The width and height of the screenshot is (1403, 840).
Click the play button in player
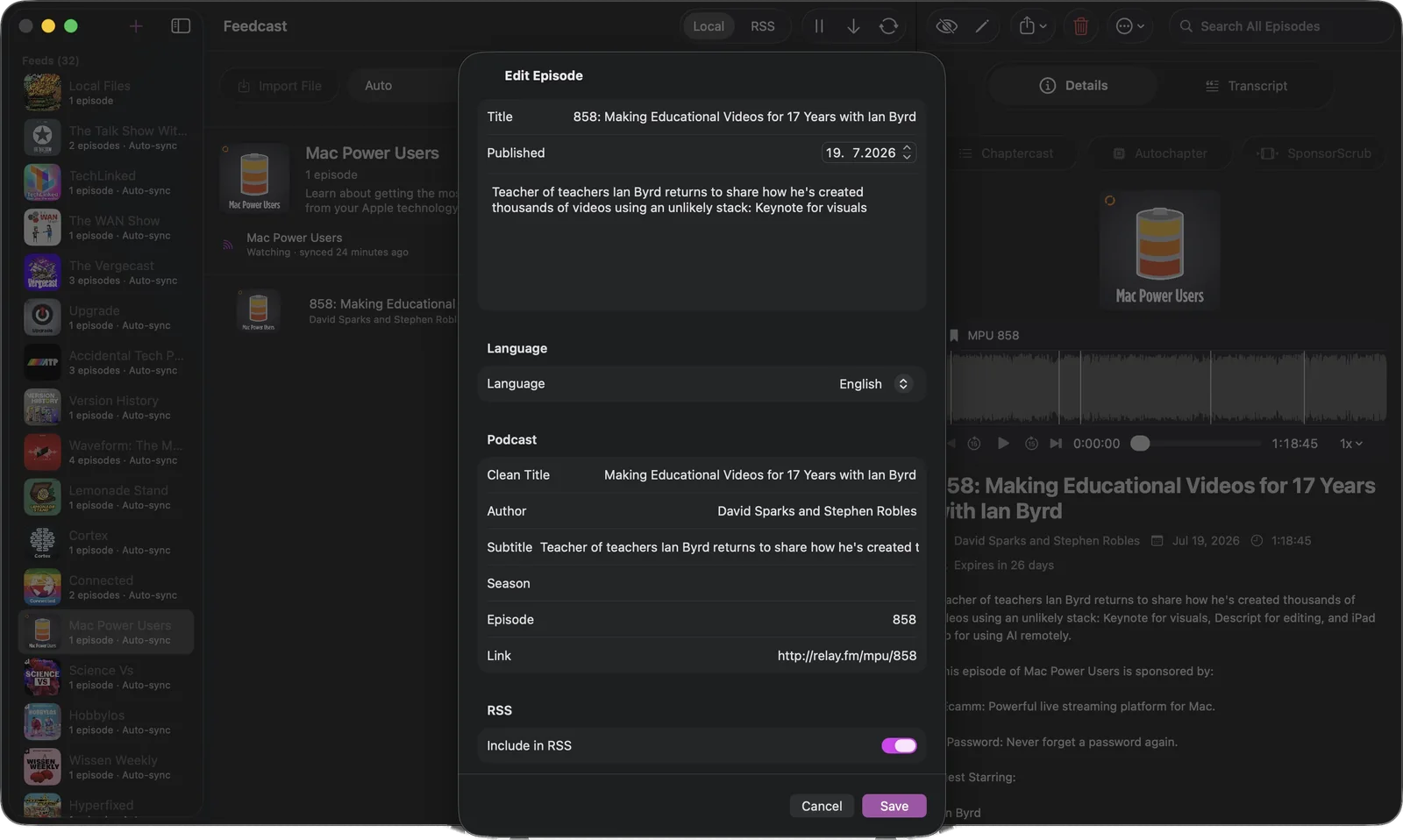click(1003, 444)
